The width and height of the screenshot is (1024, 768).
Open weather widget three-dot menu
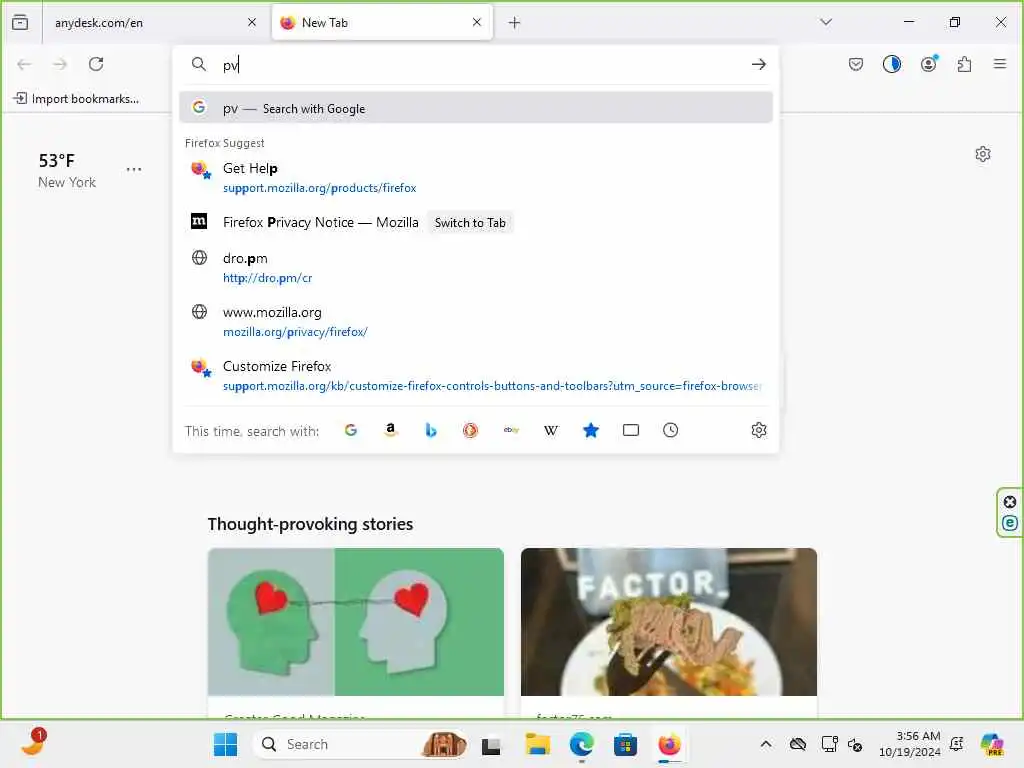tap(134, 169)
